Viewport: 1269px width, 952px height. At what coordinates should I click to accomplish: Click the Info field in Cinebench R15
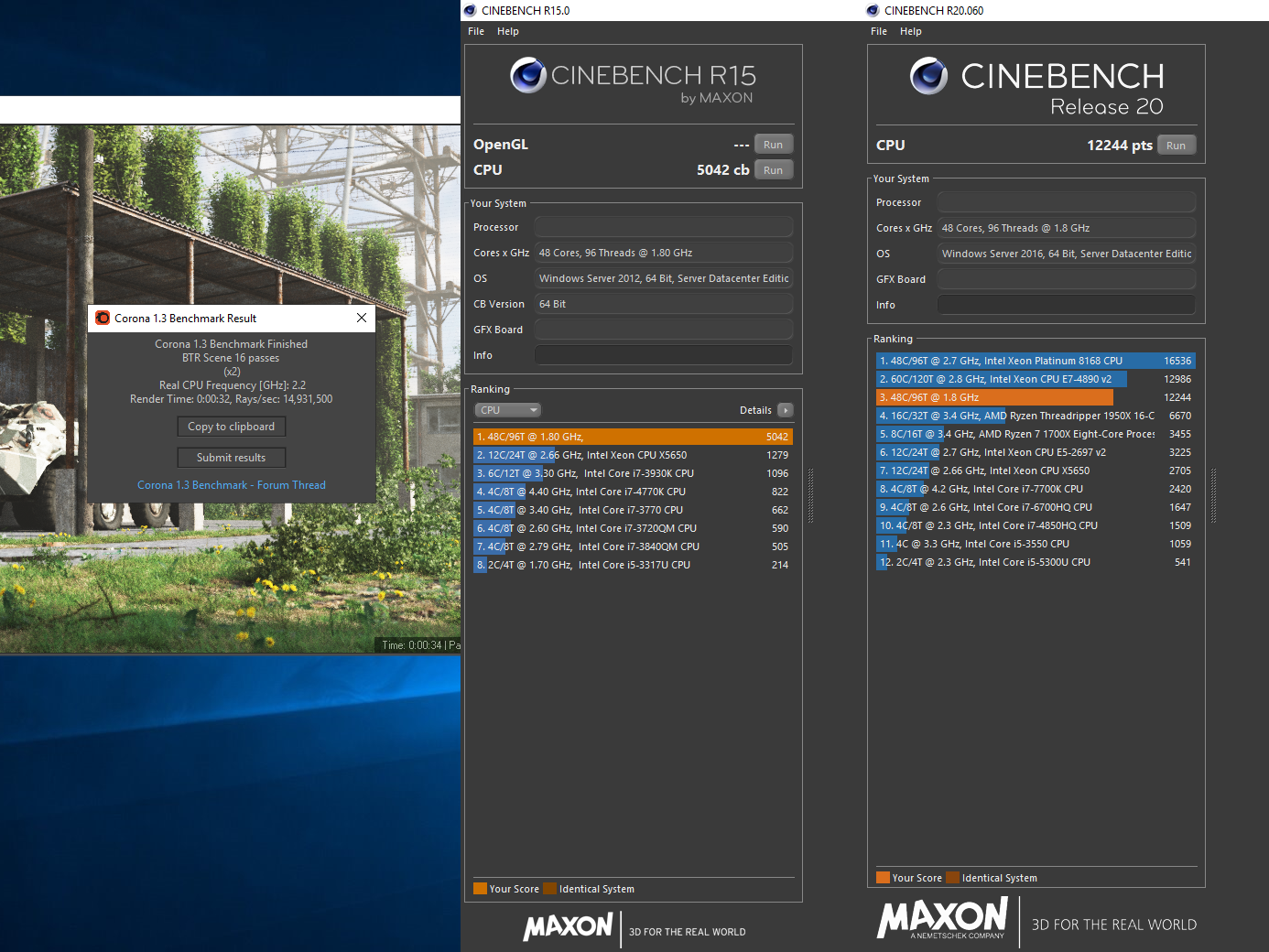point(664,355)
